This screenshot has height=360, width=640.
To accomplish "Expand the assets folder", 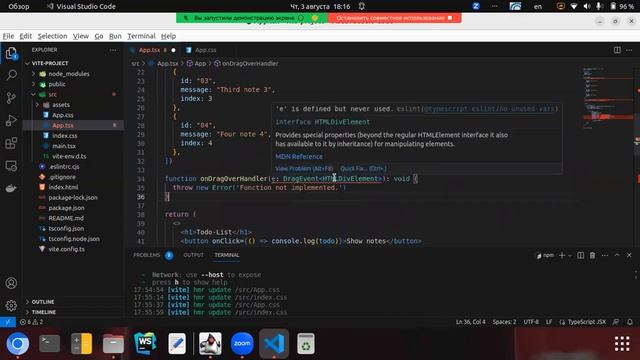I will pos(61,105).
